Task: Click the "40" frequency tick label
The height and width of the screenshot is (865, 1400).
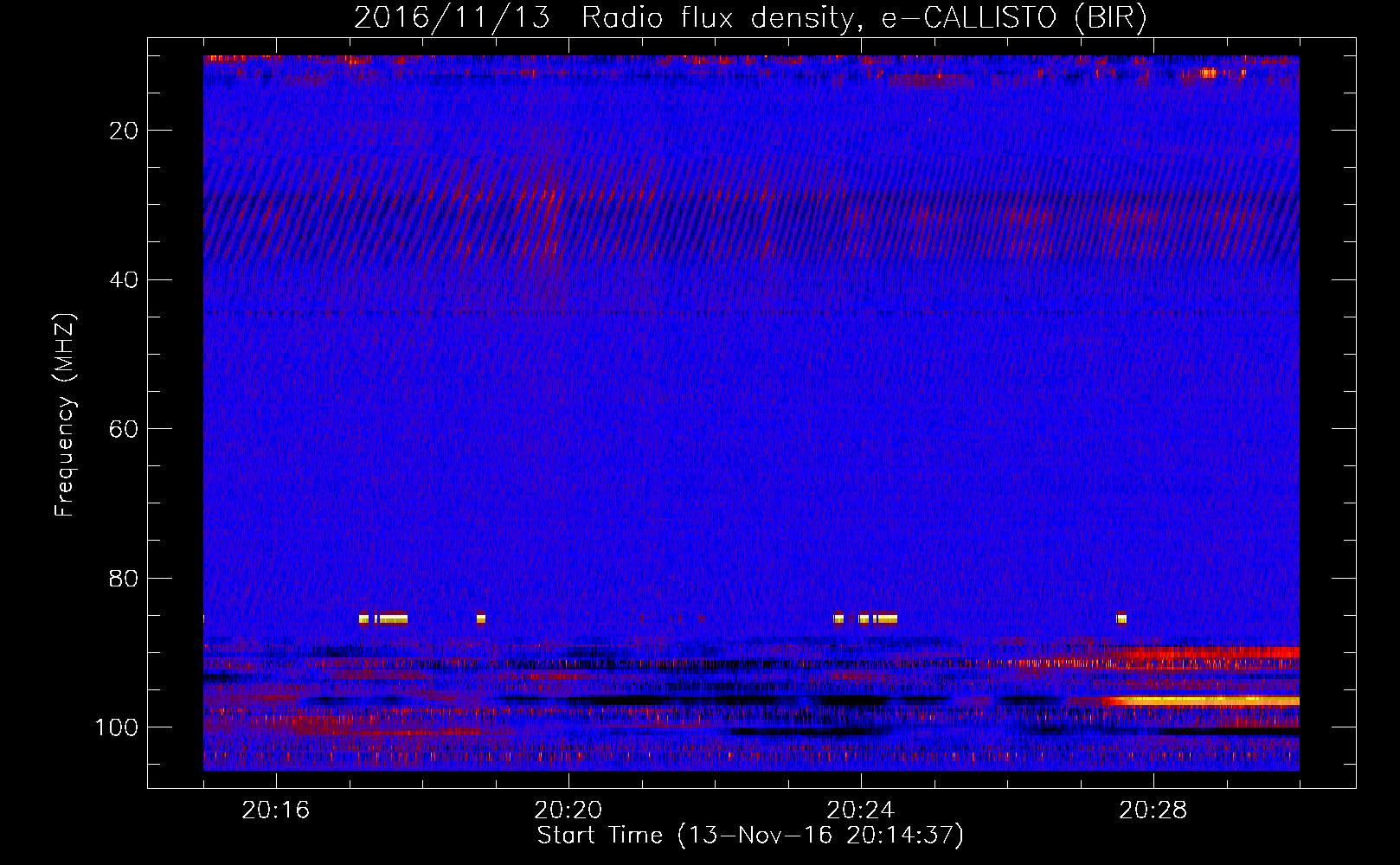Action: coord(125,280)
